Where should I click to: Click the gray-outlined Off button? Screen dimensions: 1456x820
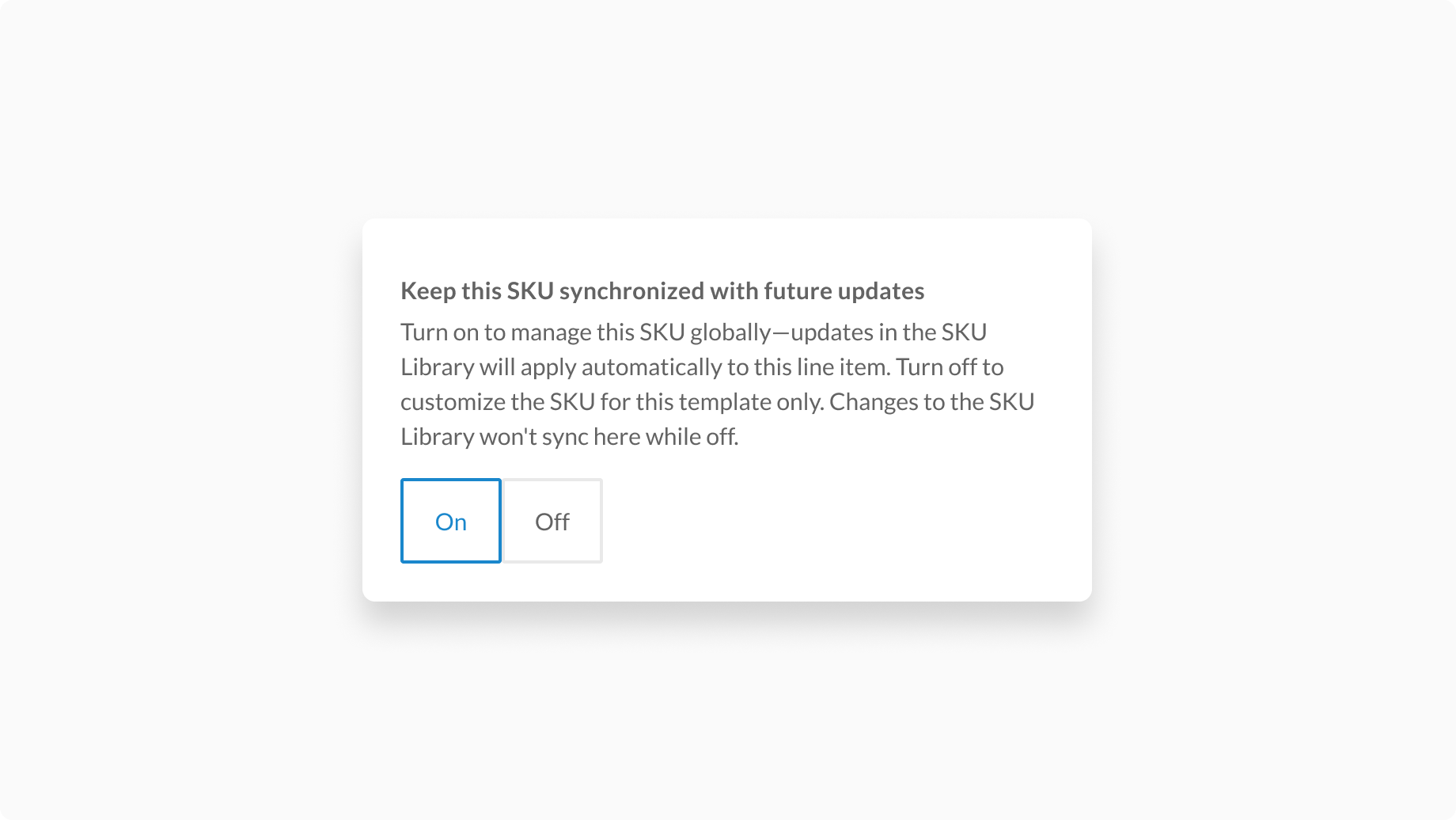552,521
